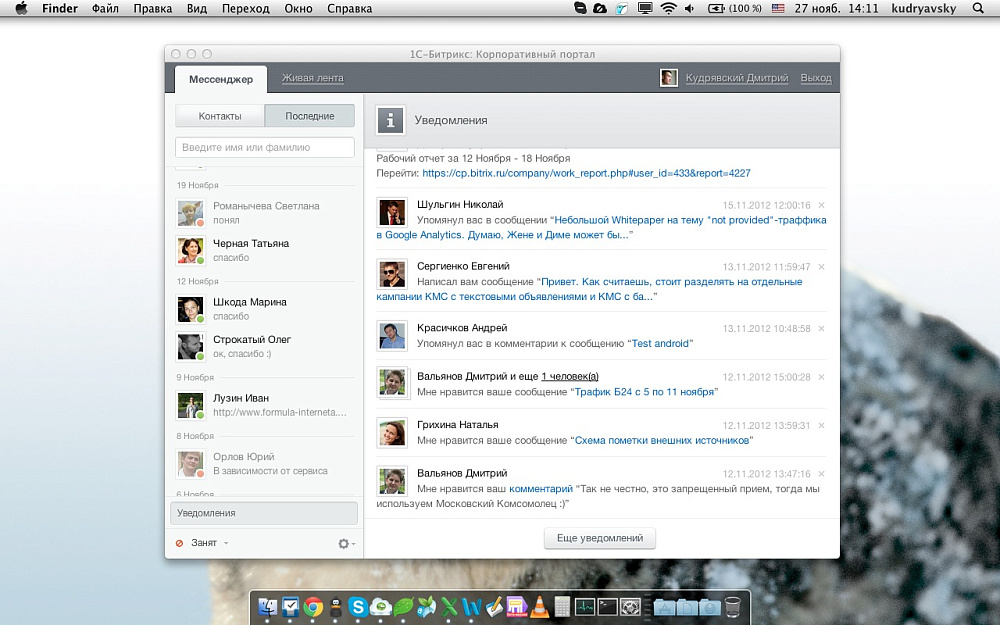Screen dimensions: 1000x625
Task: Select the Последние tab
Action: click(310, 116)
